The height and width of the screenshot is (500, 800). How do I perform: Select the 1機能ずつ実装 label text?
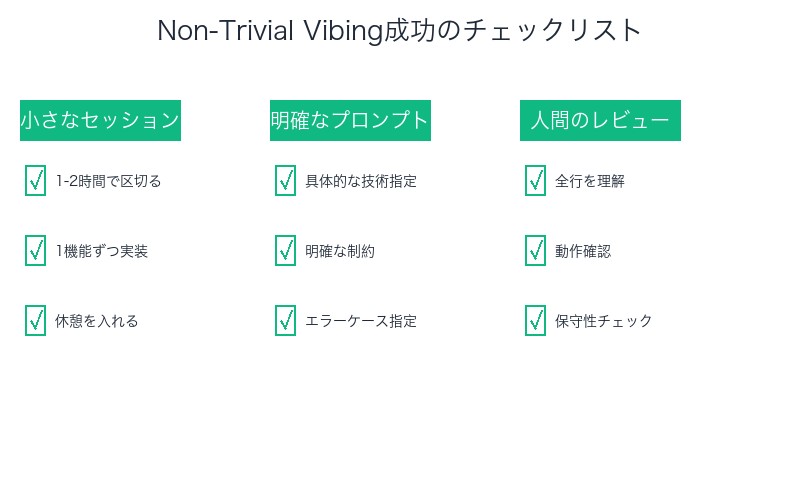(102, 251)
